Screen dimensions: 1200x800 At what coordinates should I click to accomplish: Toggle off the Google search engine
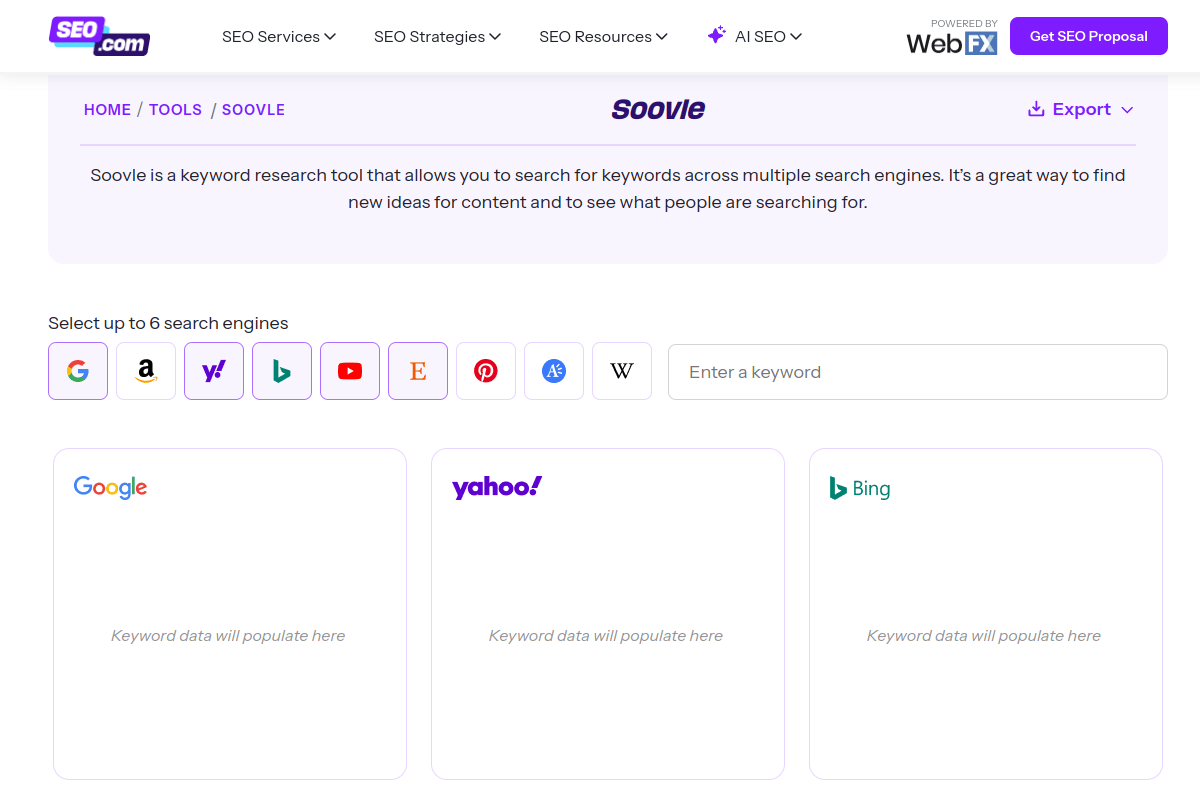pyautogui.click(x=77, y=370)
